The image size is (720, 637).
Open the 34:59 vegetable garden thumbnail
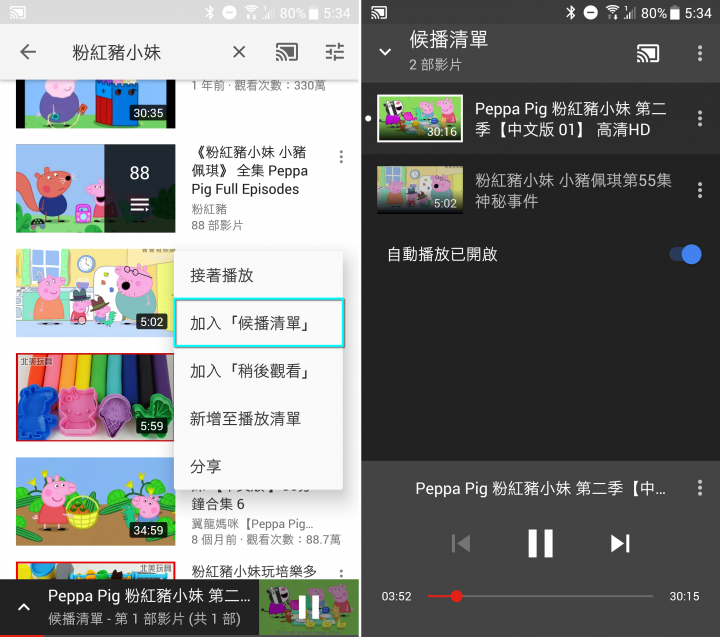coord(96,502)
